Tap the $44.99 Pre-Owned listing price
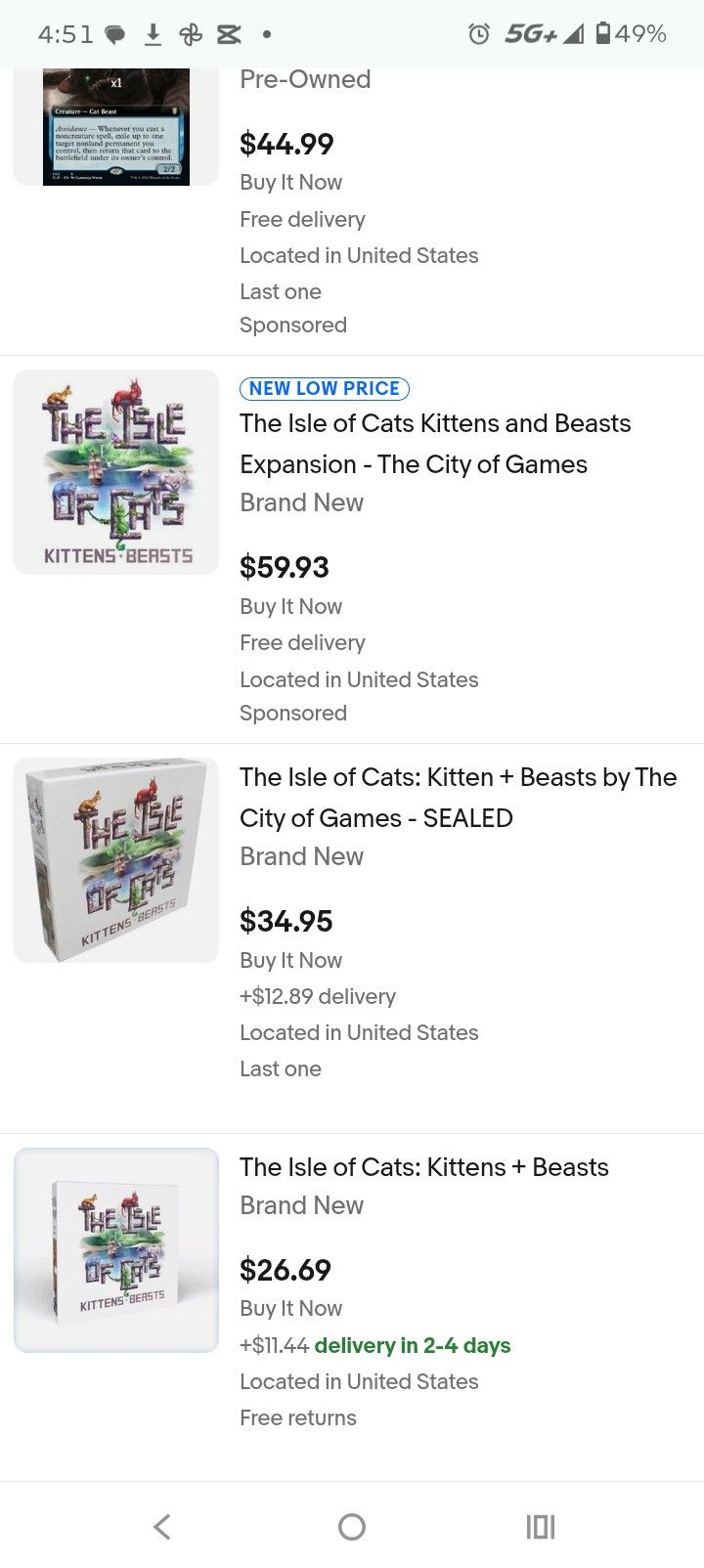The height and width of the screenshot is (1568, 704). tap(286, 144)
